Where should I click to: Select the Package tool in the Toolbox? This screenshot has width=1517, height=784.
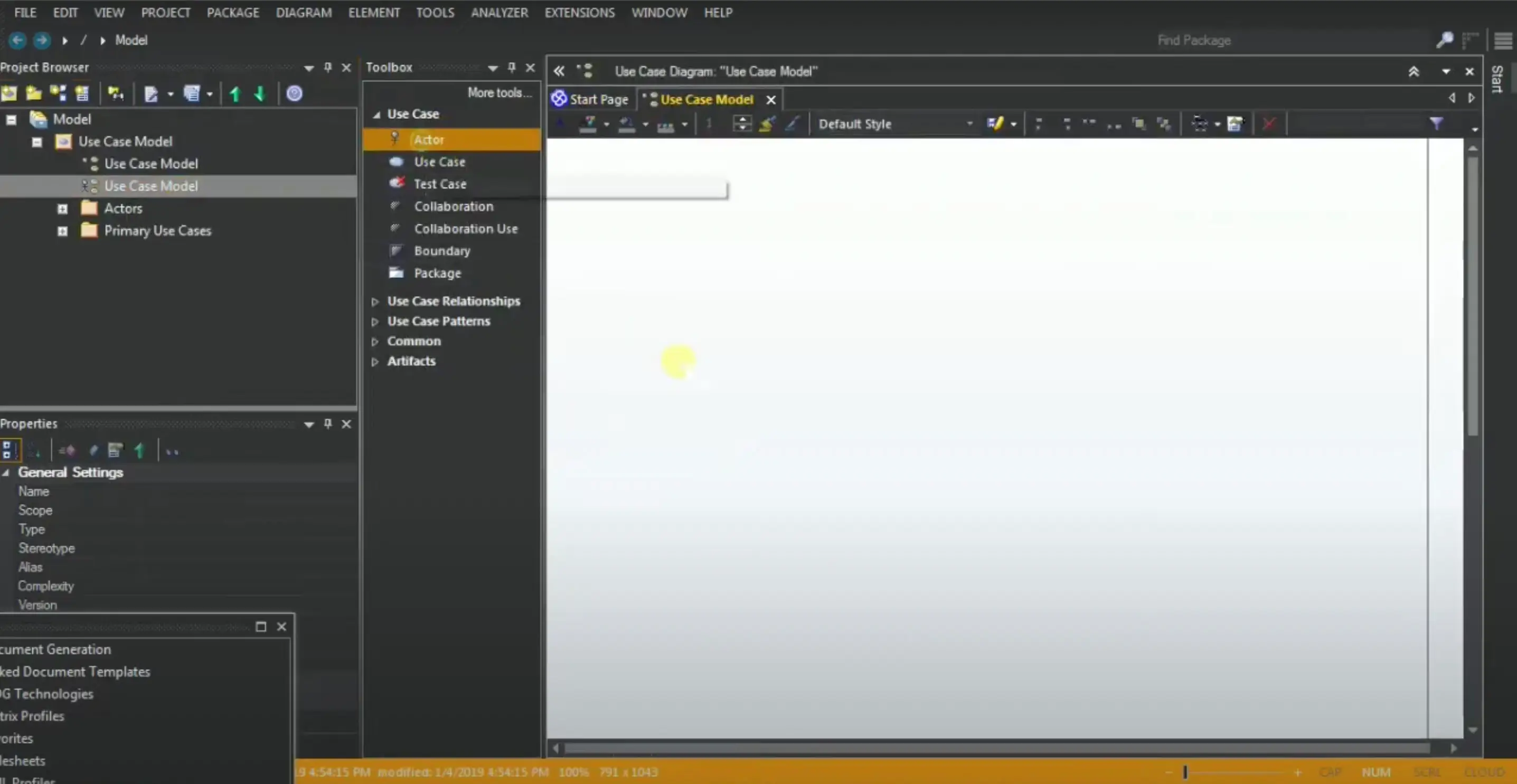point(438,273)
